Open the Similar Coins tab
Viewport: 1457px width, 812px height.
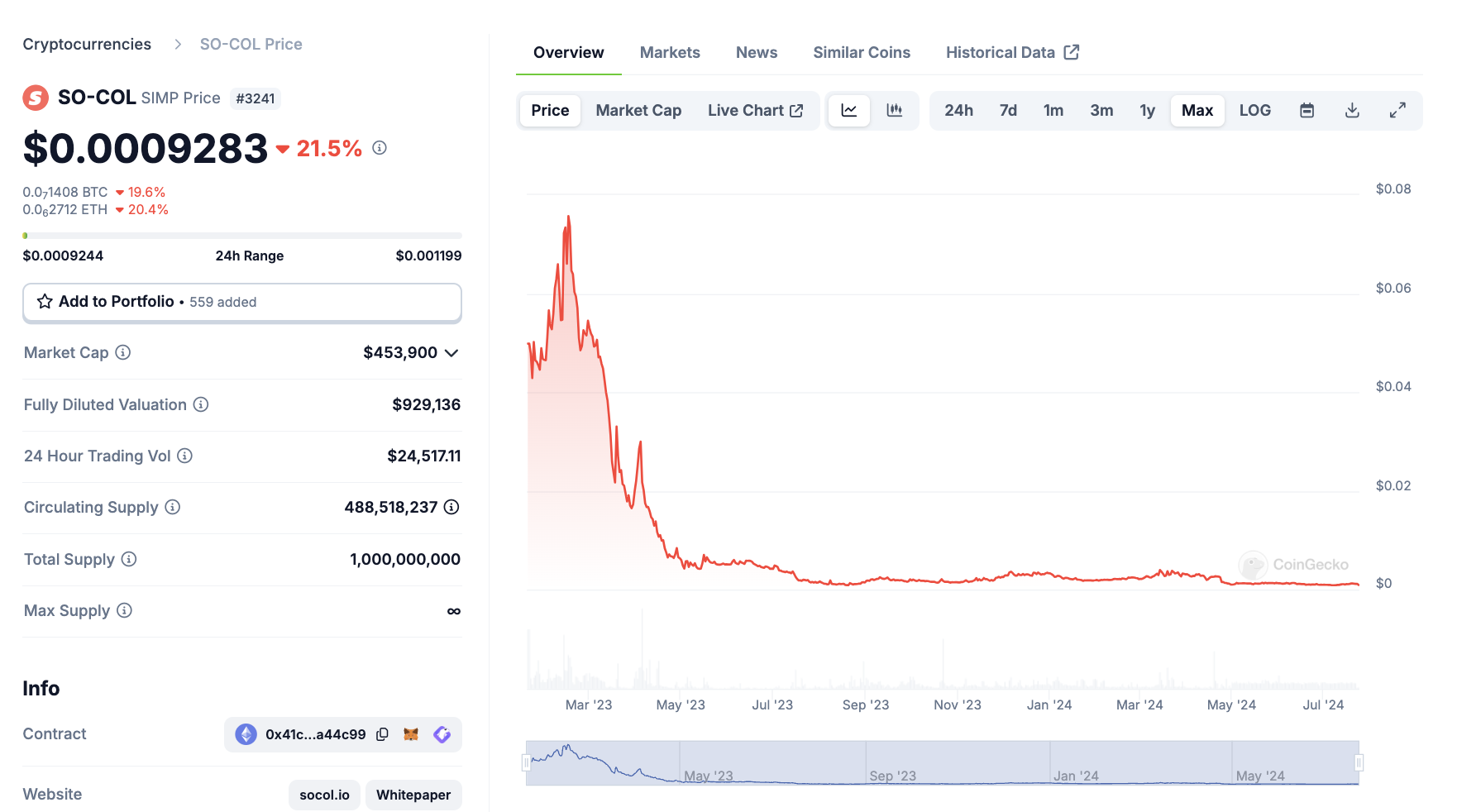pyautogui.click(x=862, y=52)
